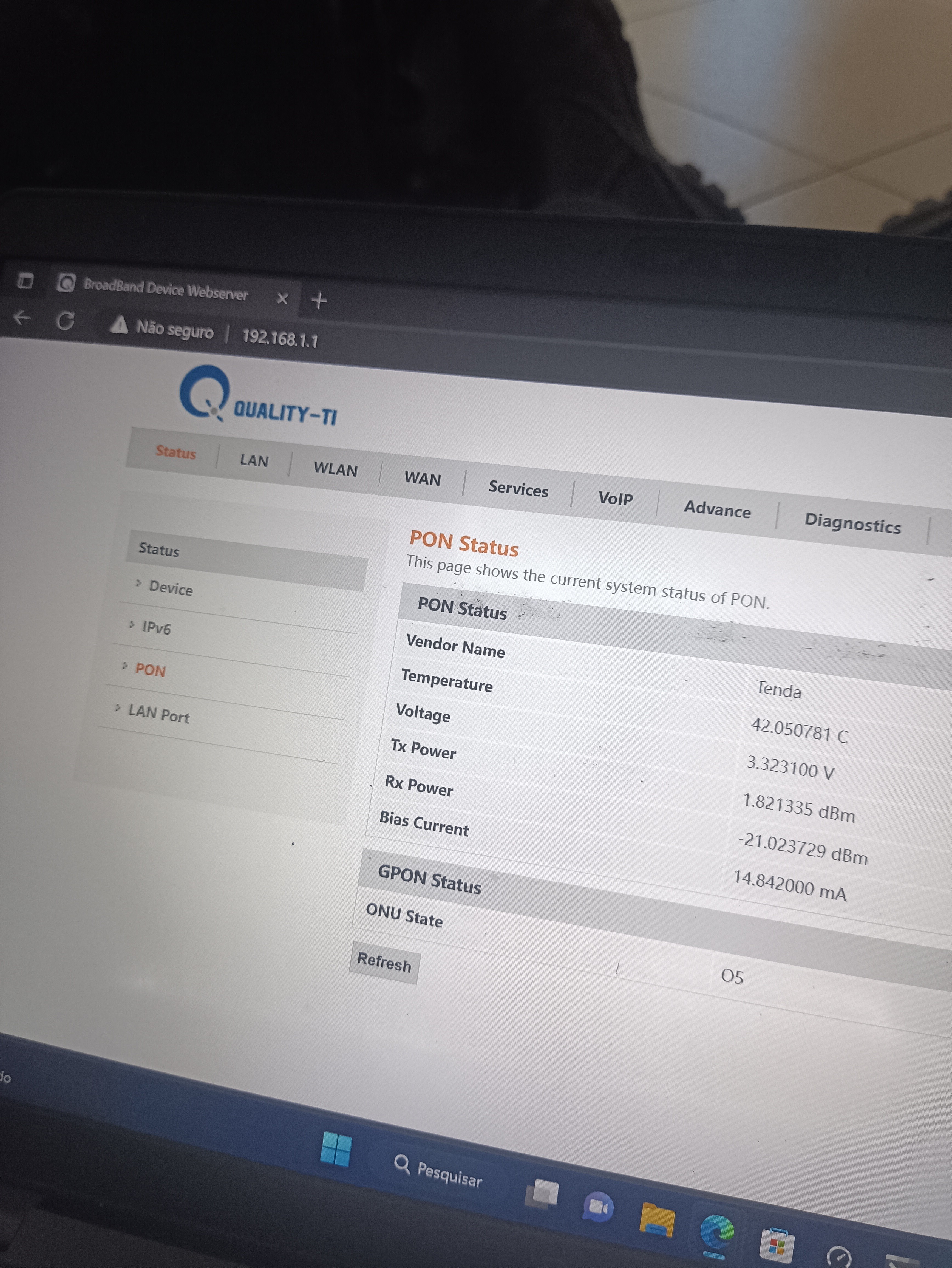Open Task View on taskbar
This screenshot has width=952, height=1268.
coord(542,1194)
